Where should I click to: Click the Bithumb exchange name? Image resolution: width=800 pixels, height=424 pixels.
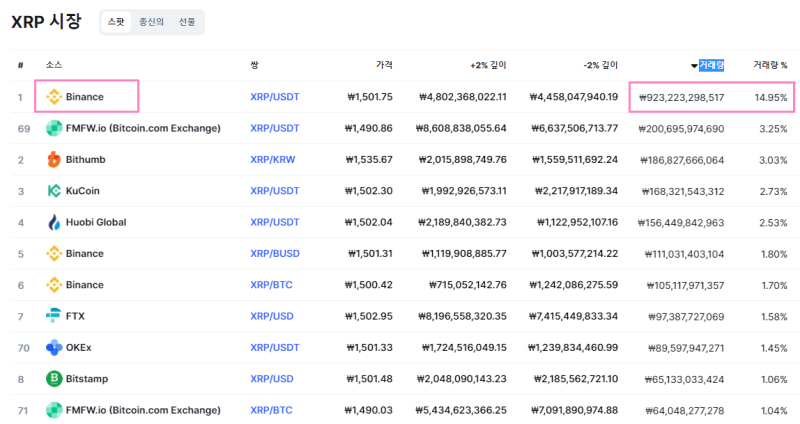86,160
